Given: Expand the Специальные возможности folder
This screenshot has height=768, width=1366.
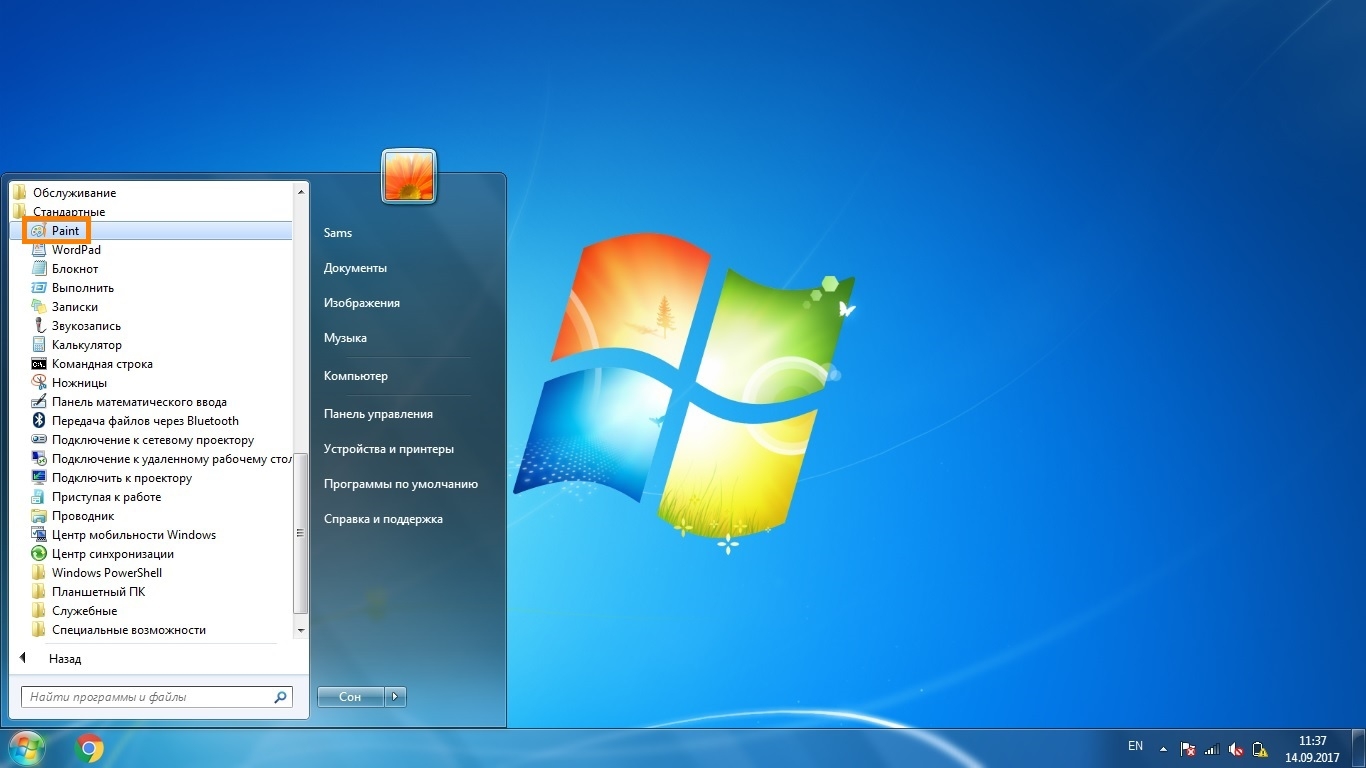Looking at the screenshot, I should pyautogui.click(x=128, y=630).
